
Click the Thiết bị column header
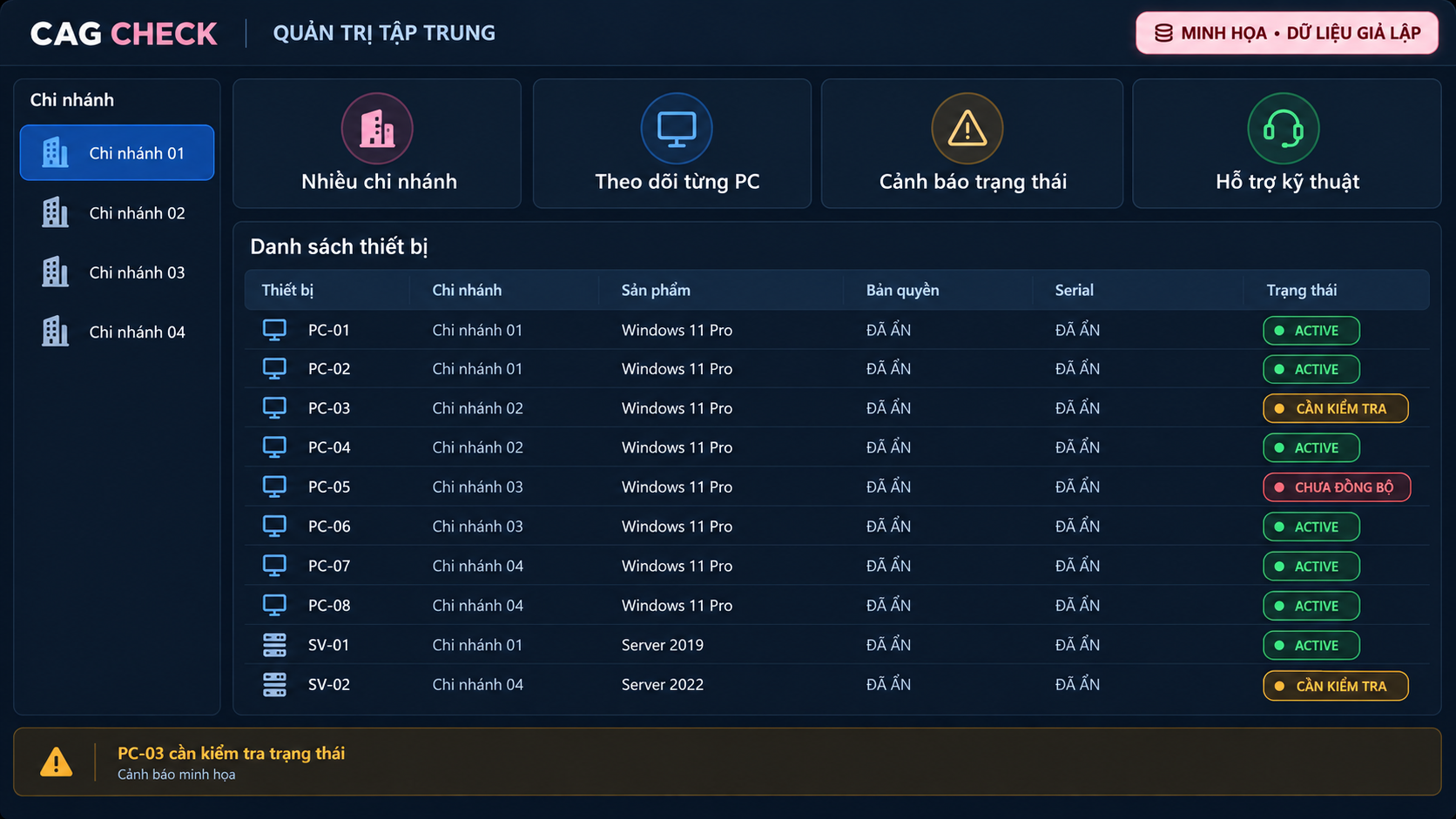coord(287,290)
